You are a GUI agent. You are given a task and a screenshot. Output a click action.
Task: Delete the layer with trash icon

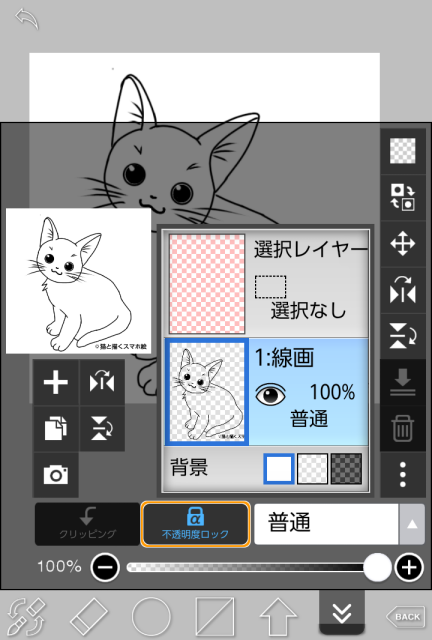(403, 429)
